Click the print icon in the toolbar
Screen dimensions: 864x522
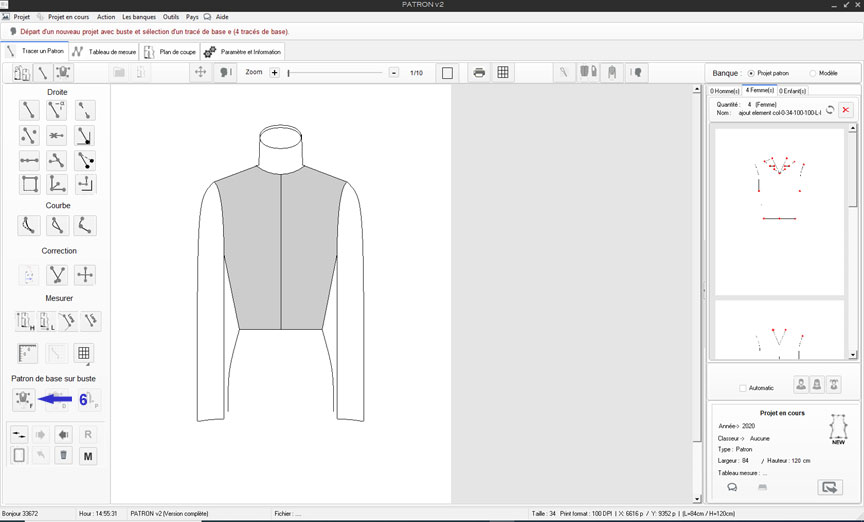click(x=480, y=73)
